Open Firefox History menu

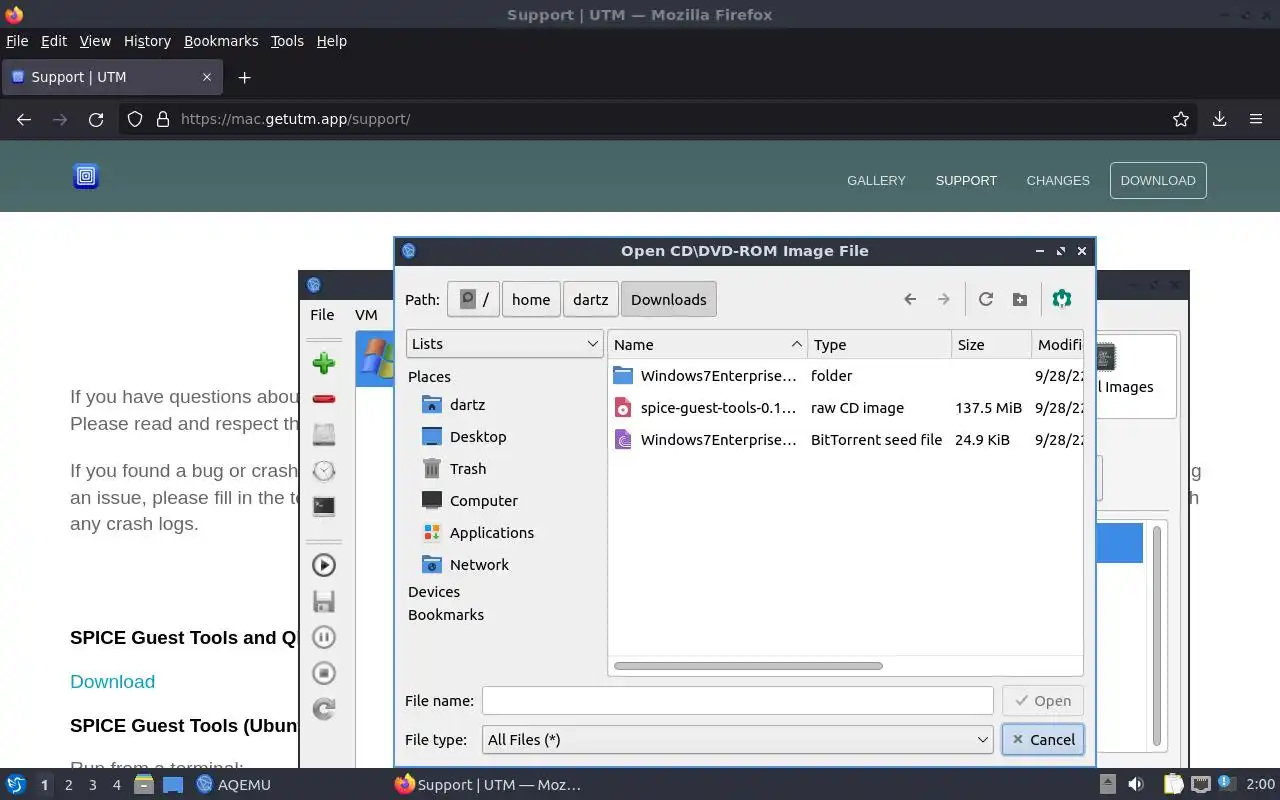[147, 41]
